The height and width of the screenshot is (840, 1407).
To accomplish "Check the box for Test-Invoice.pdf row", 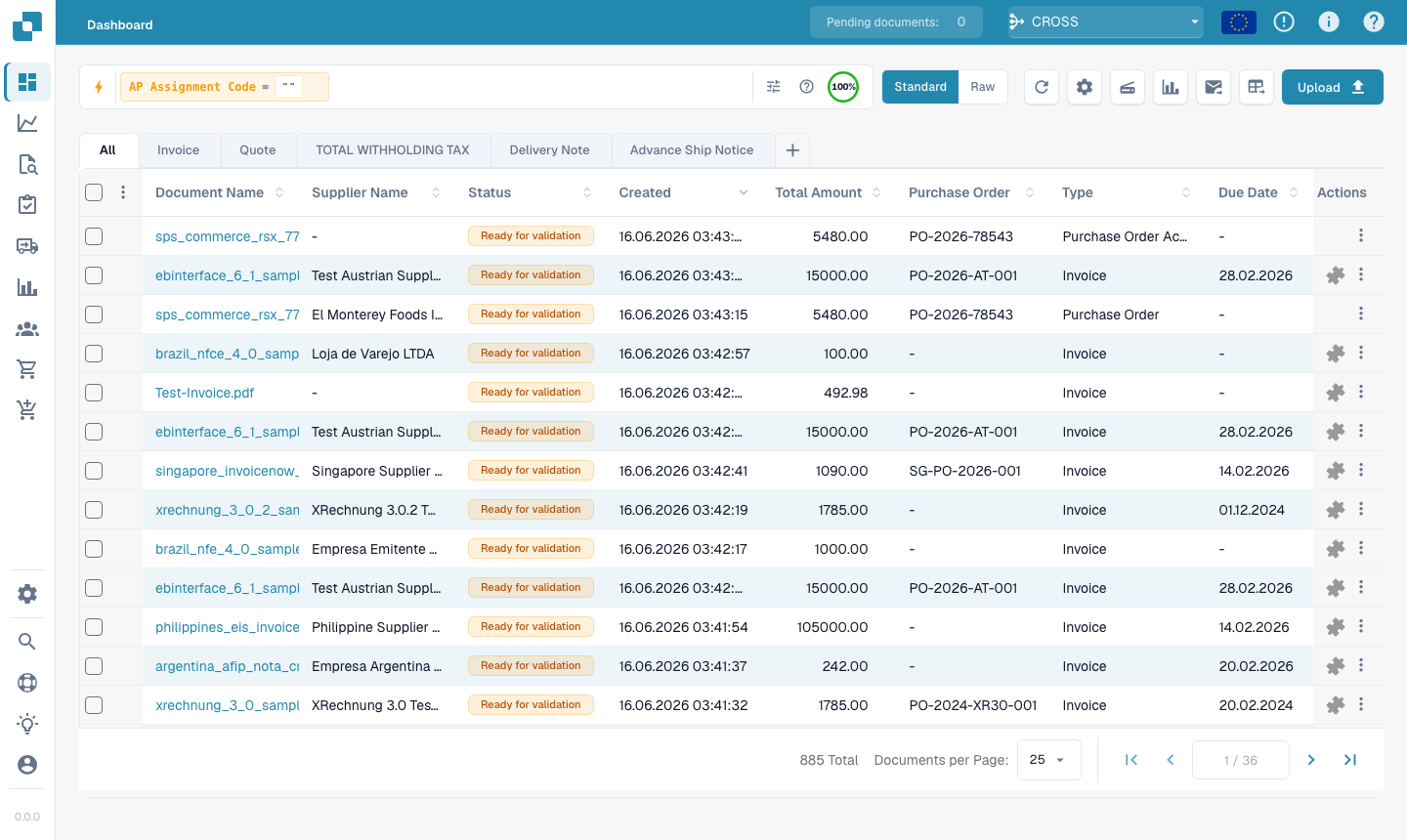I will (94, 393).
